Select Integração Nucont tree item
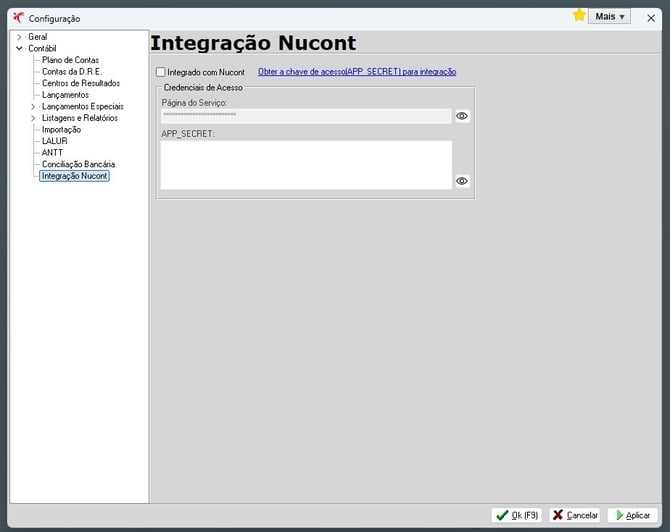This screenshot has height=532, width=670. [74, 176]
